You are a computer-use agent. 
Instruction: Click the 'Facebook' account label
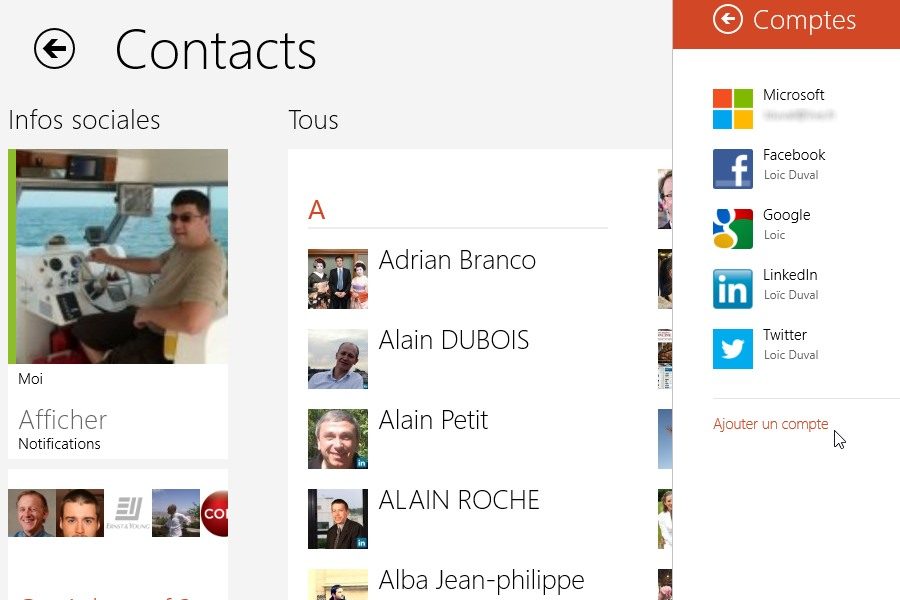794,155
